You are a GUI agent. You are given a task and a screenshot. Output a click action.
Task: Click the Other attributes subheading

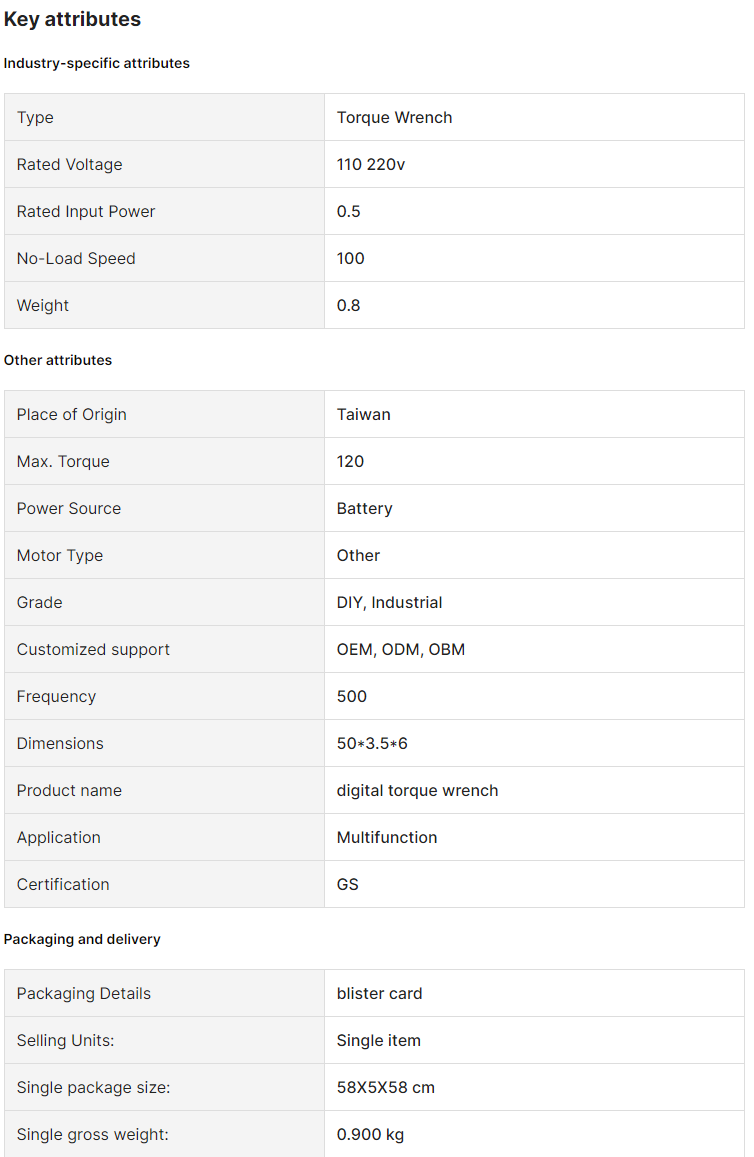tap(58, 360)
